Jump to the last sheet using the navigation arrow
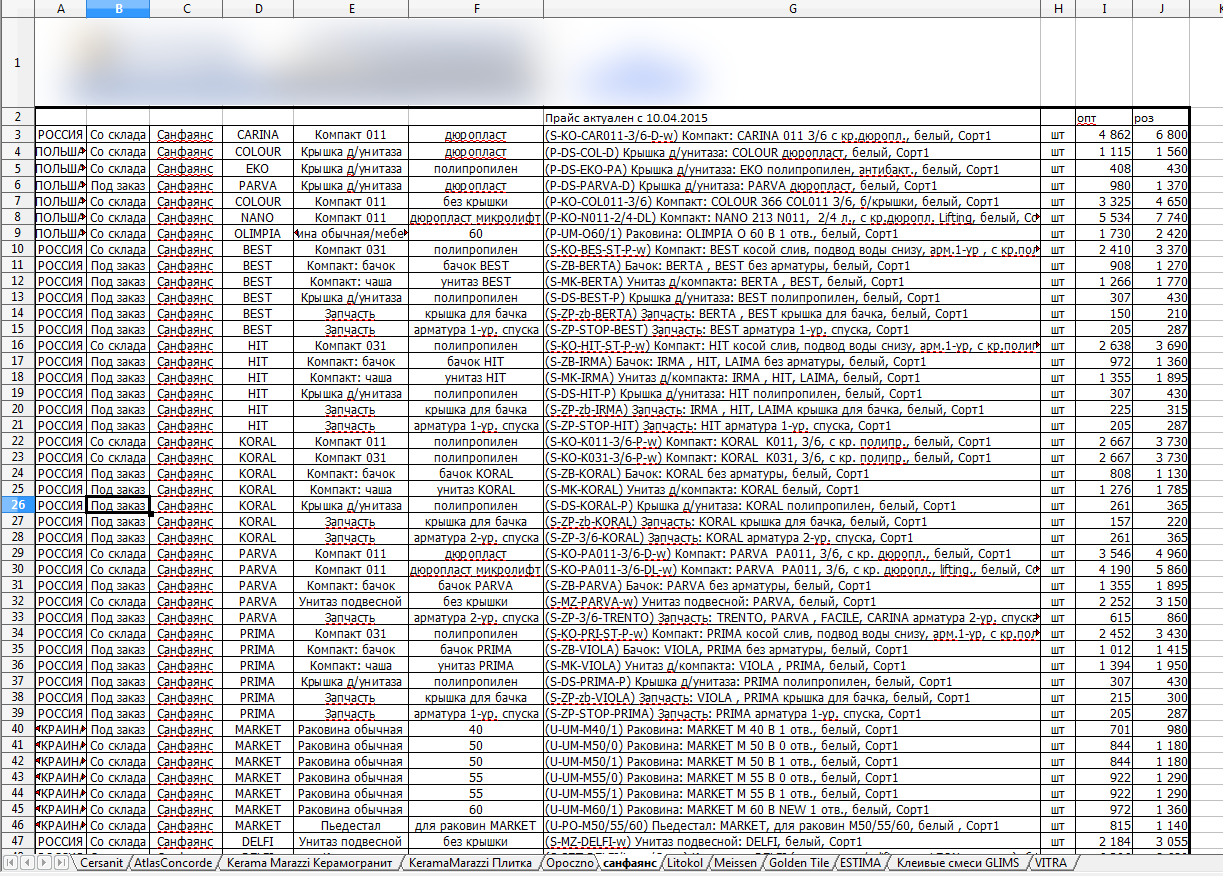This screenshot has width=1223, height=876. [x=60, y=862]
